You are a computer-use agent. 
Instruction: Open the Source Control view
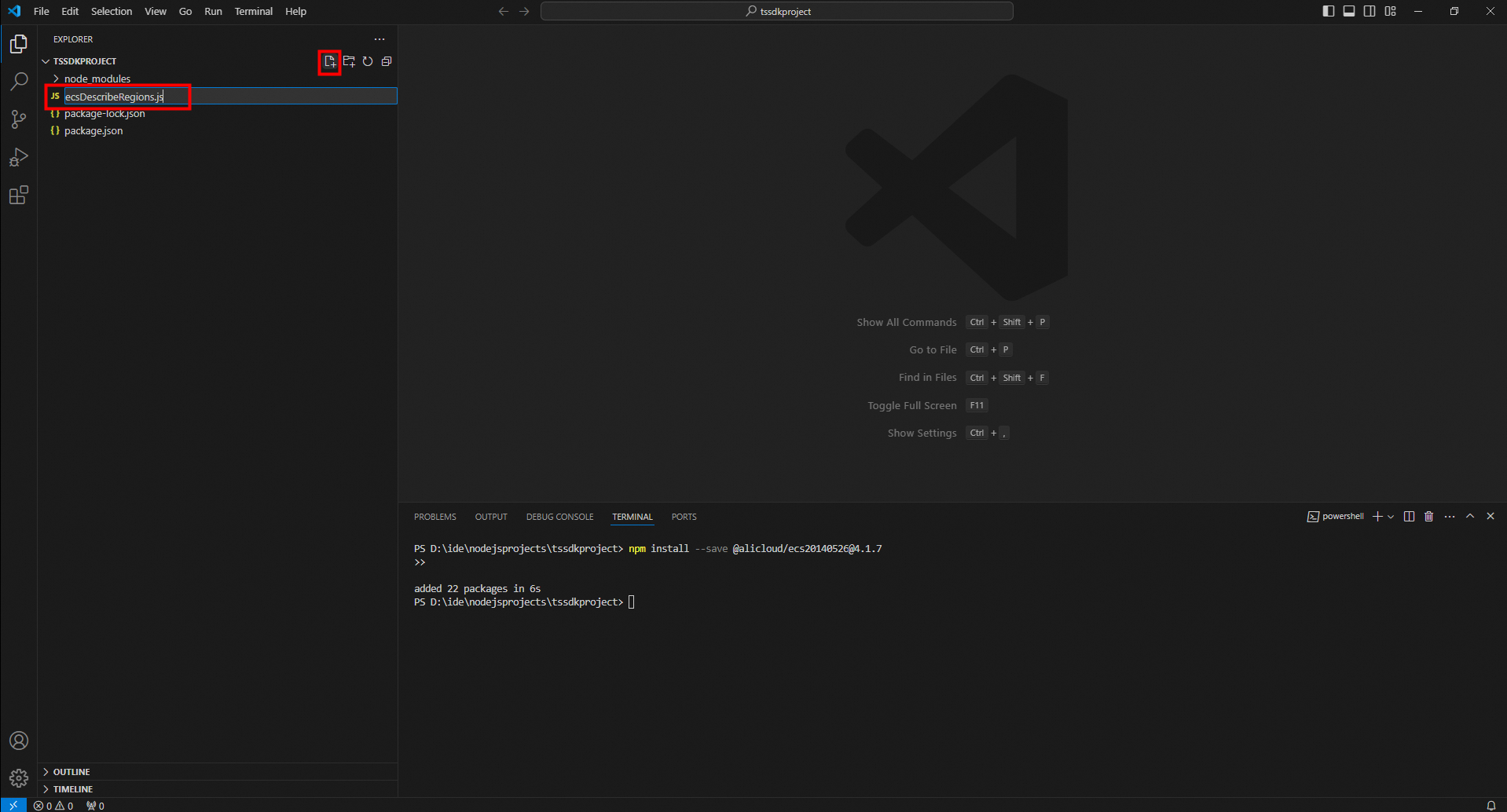point(19,119)
